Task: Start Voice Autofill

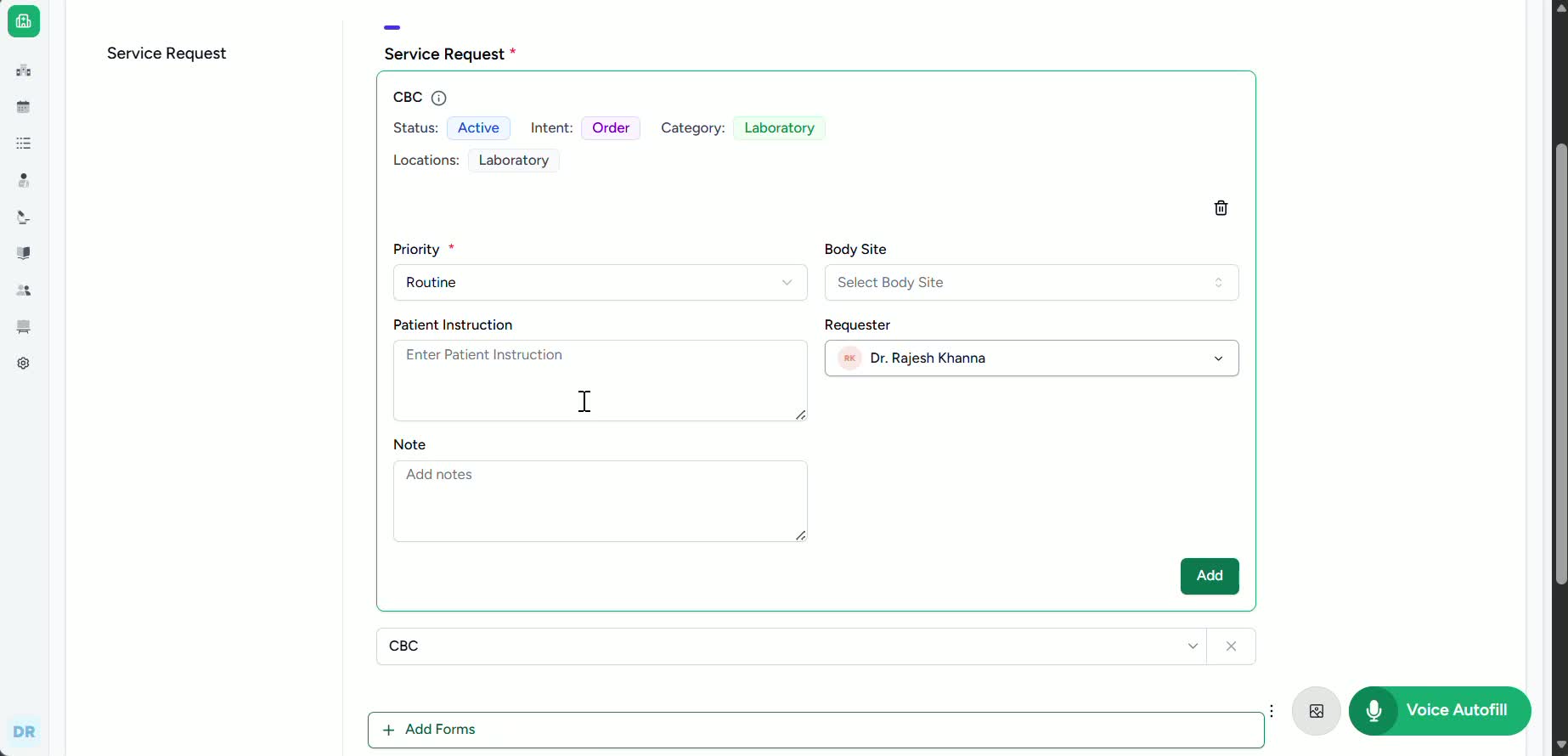Action: [1440, 711]
